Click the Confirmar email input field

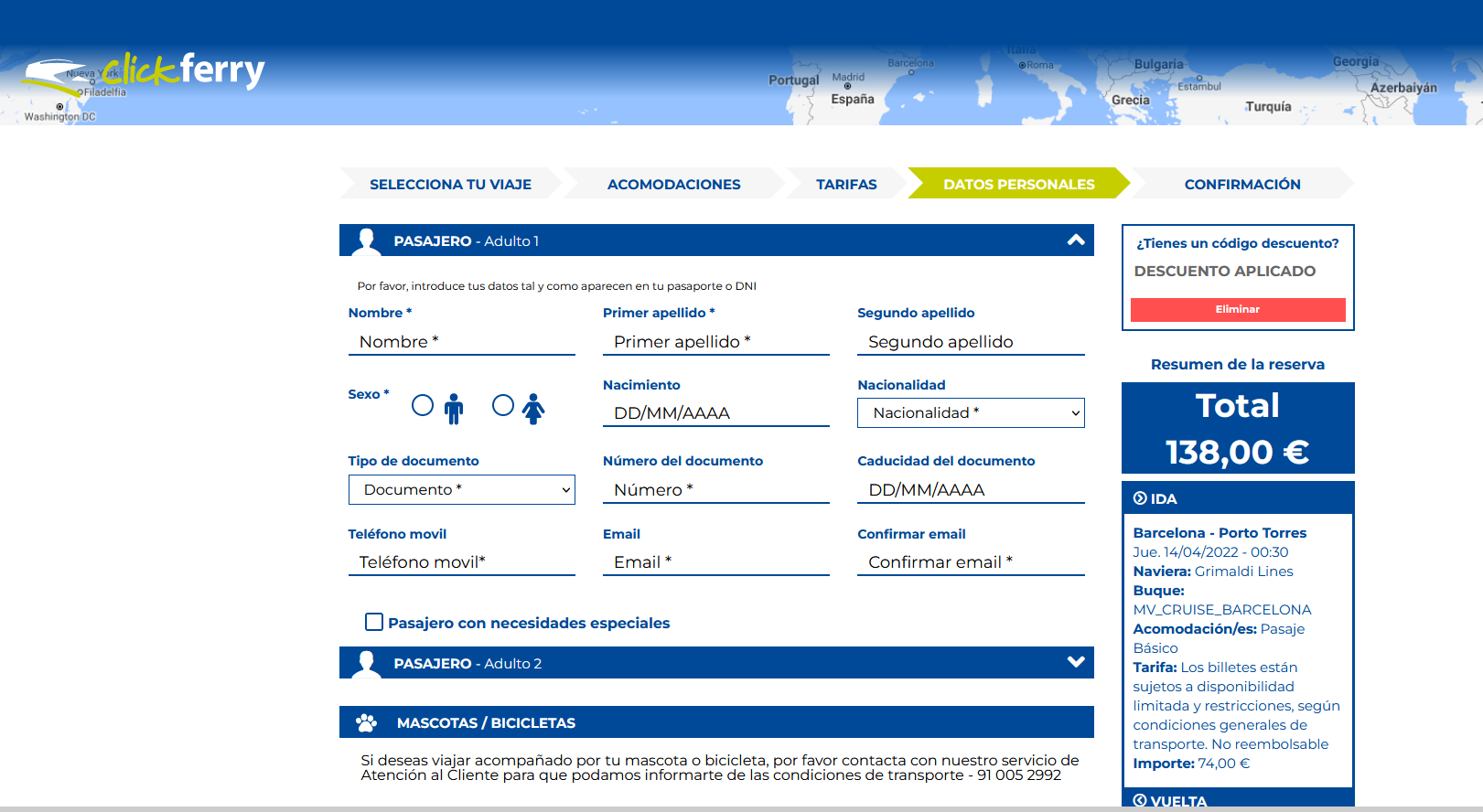click(971, 562)
